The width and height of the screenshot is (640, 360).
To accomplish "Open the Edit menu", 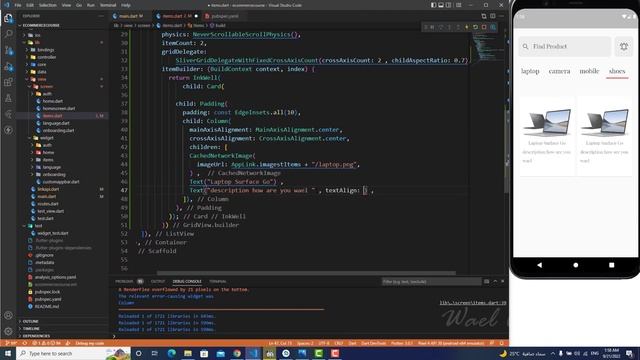I will [30, 5].
